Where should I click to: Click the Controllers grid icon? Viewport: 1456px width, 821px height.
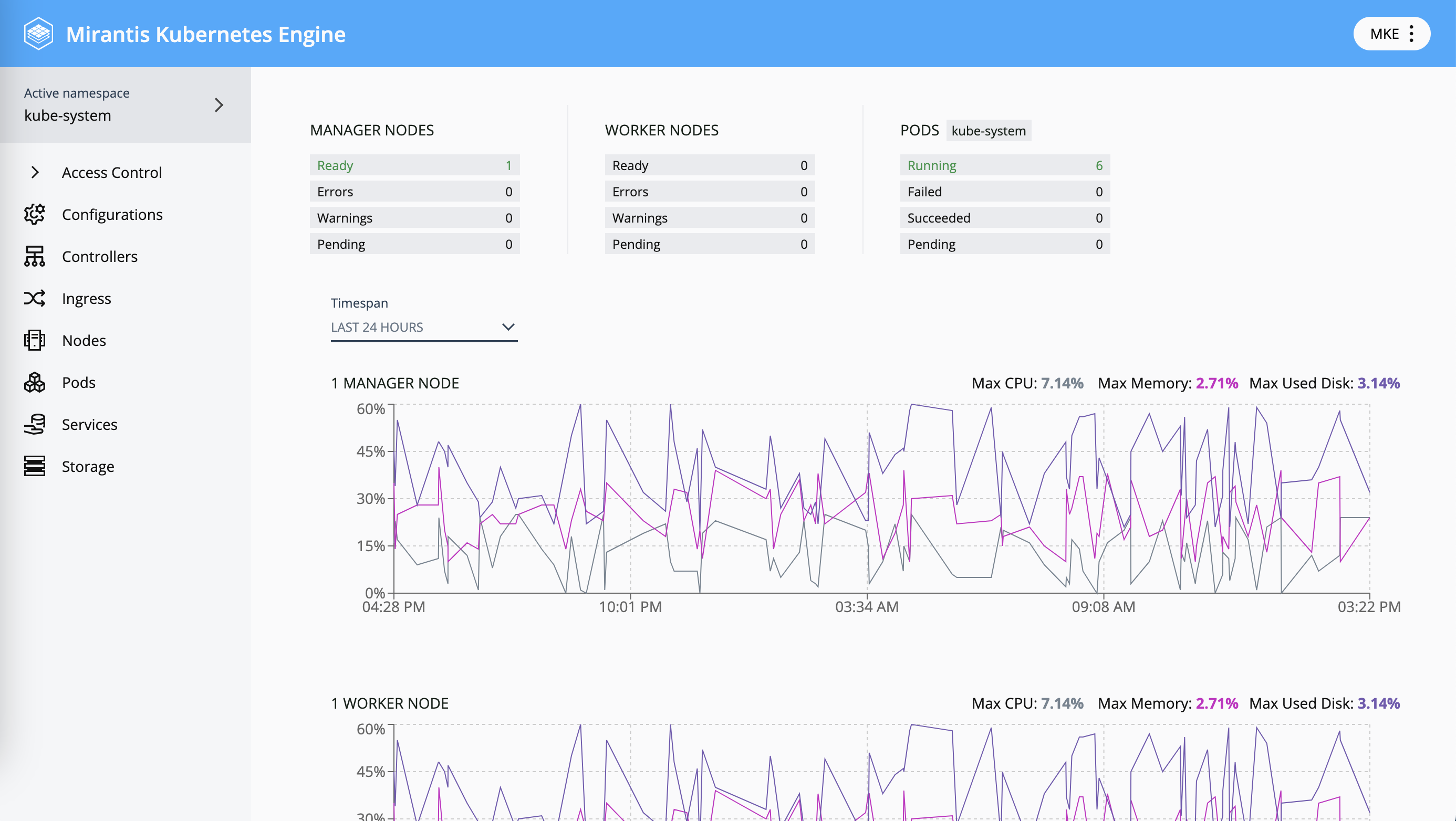point(34,256)
